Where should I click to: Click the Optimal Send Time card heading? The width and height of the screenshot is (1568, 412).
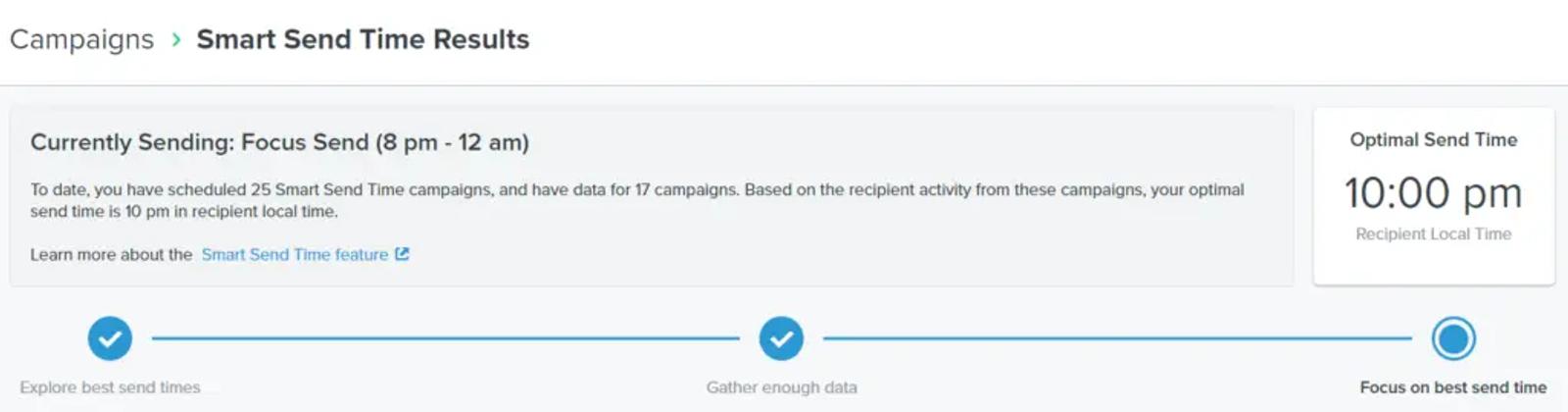1434,139
